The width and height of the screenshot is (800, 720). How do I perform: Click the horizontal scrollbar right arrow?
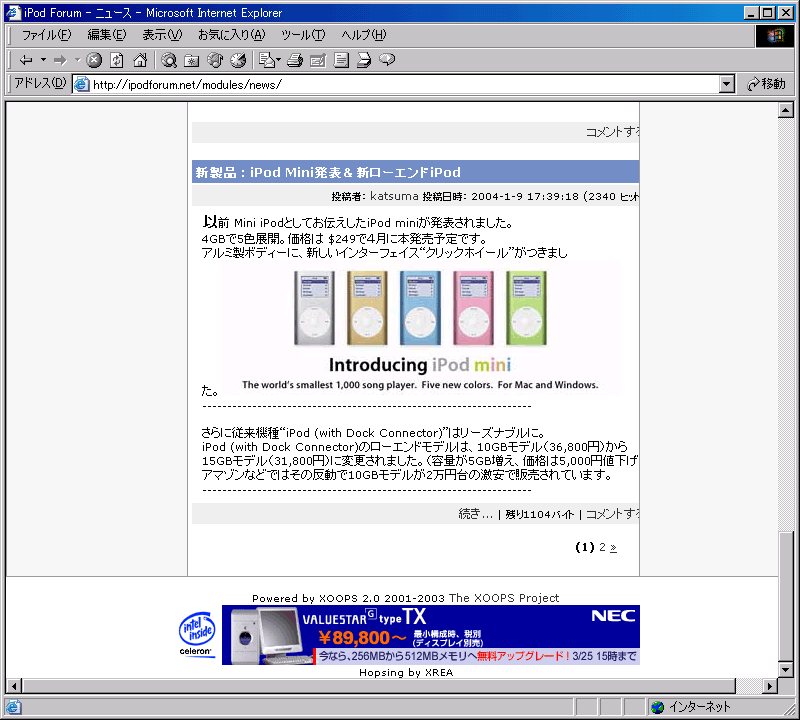770,686
